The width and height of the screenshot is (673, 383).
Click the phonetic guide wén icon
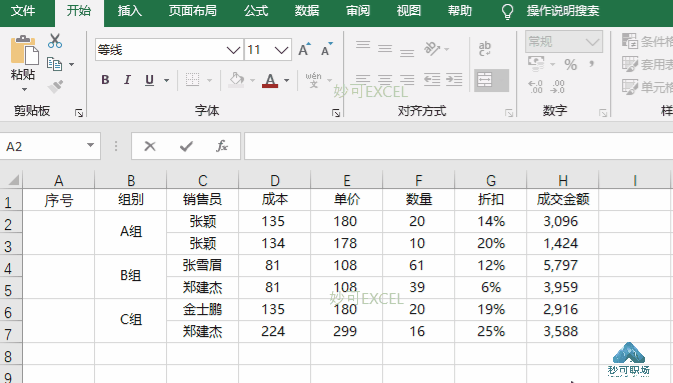(313, 80)
